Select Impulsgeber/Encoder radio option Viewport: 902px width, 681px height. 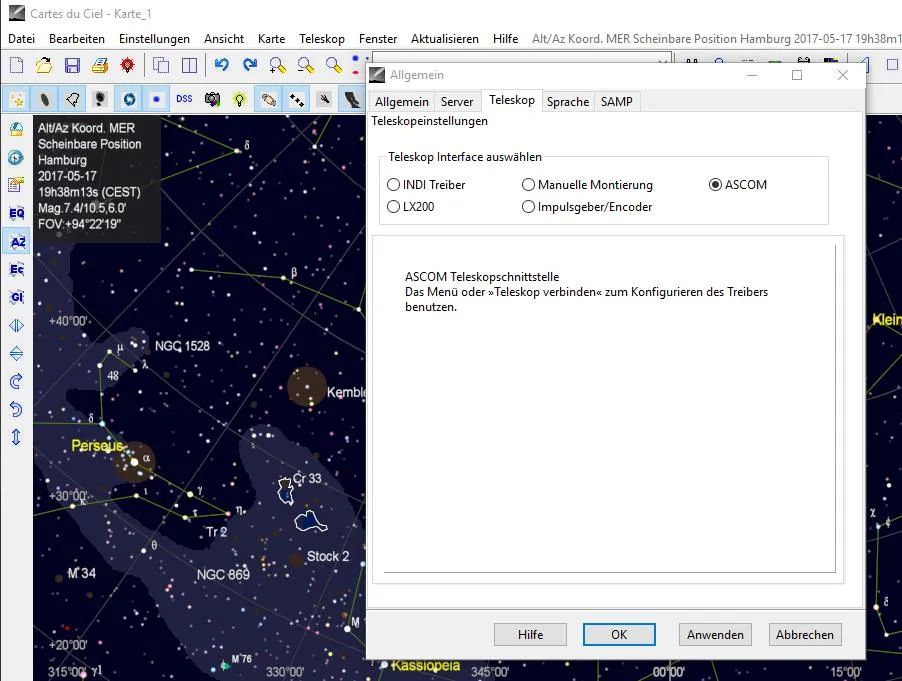(528, 207)
